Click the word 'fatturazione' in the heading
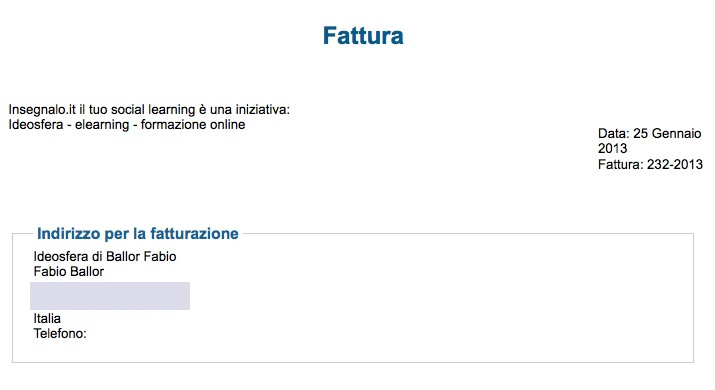715x390 pixels. coord(194,234)
